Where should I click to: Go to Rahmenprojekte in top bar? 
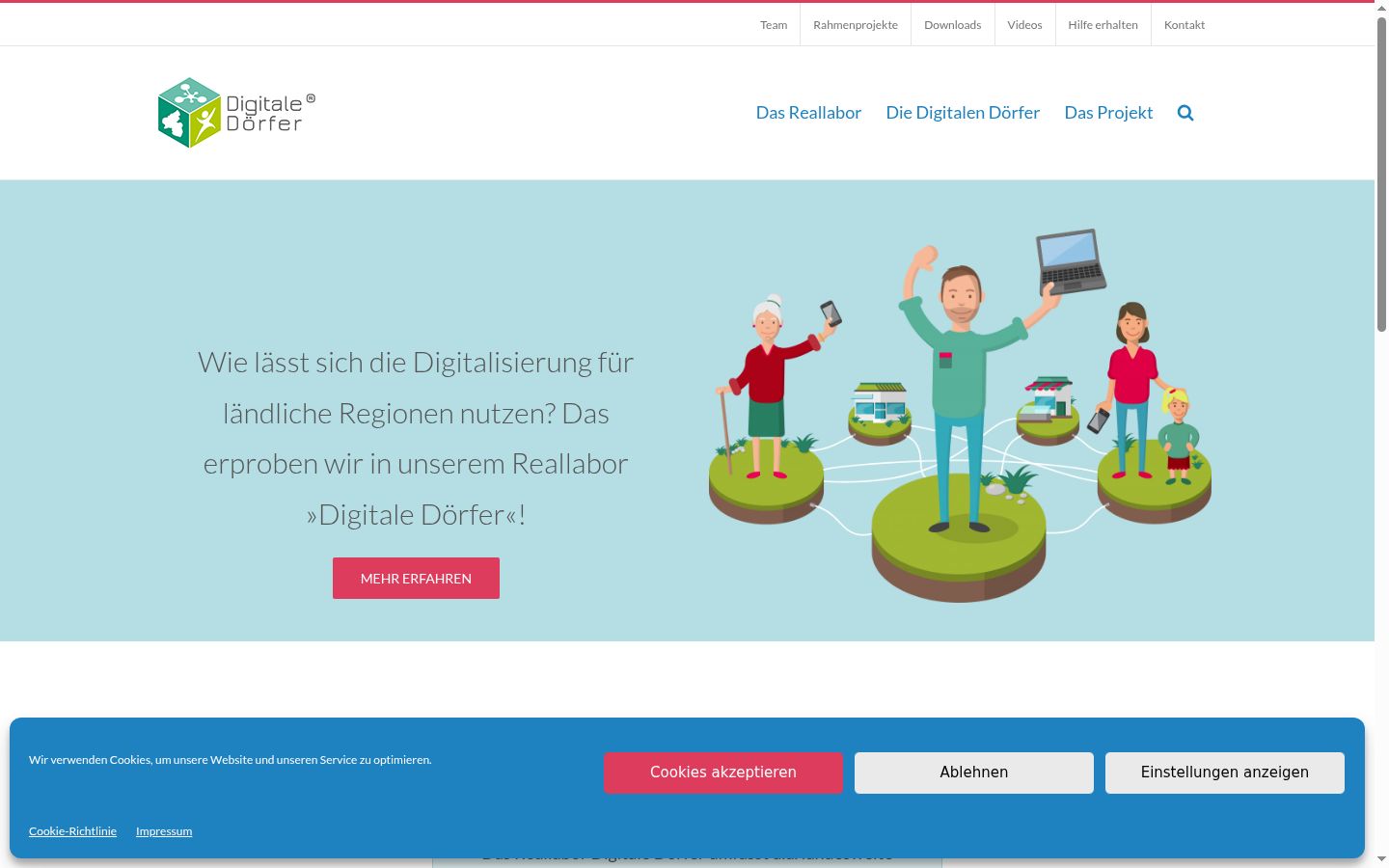click(x=856, y=25)
